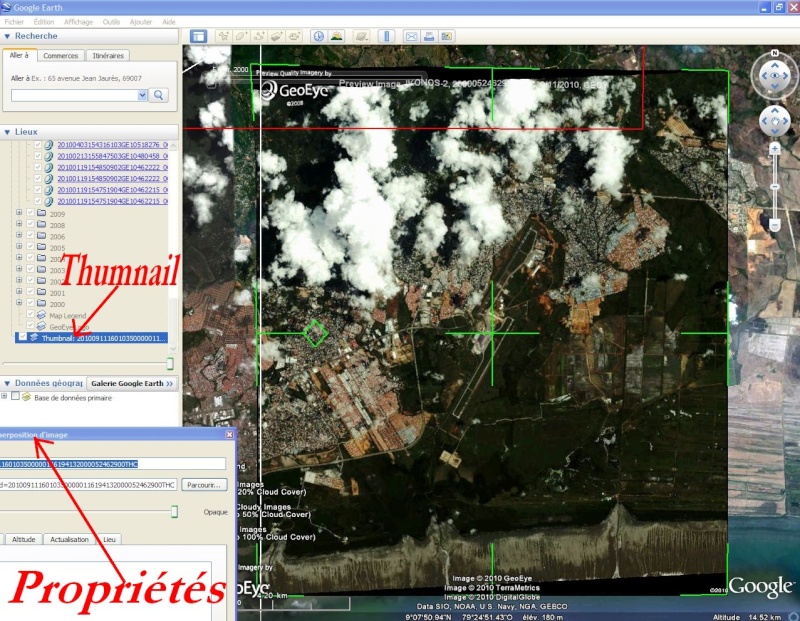Screen dimensions: 800x621
Task: Toggle the 2001 folder checkbox
Action: point(30,292)
